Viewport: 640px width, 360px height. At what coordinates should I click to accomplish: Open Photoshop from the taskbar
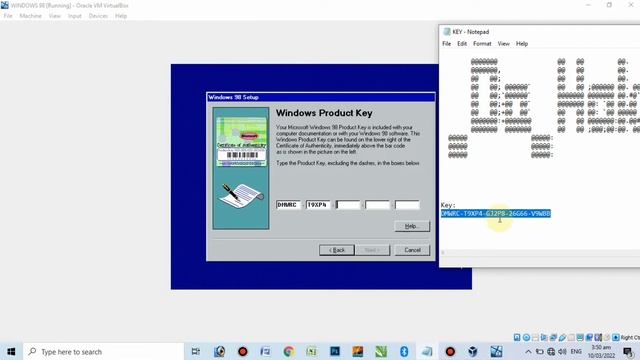click(335, 351)
